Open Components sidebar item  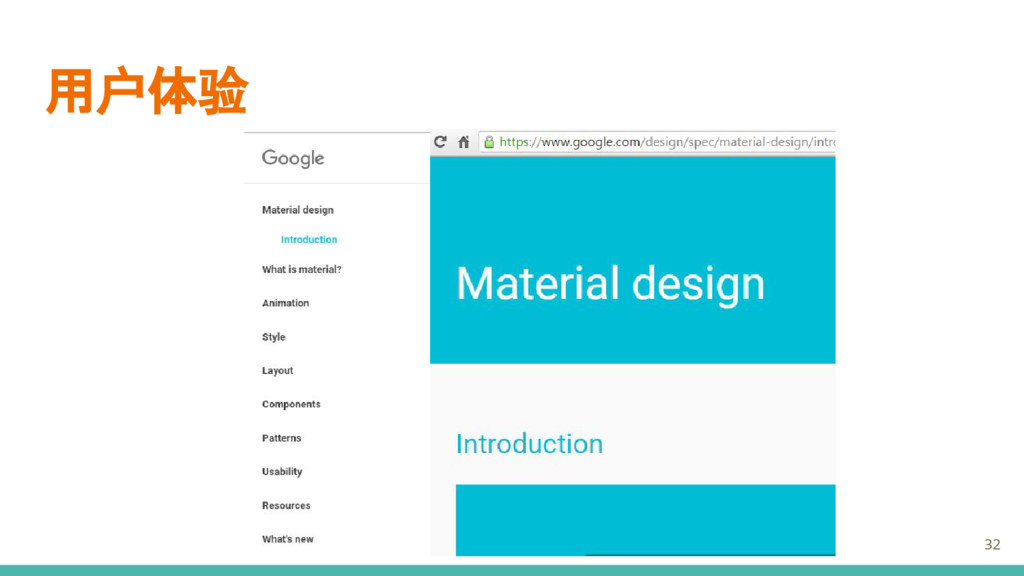pos(291,404)
